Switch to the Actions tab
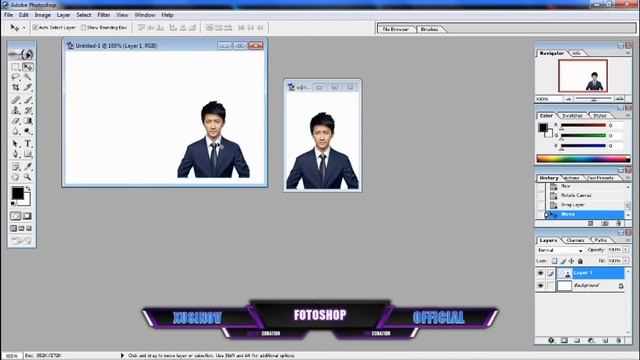 tap(571, 178)
